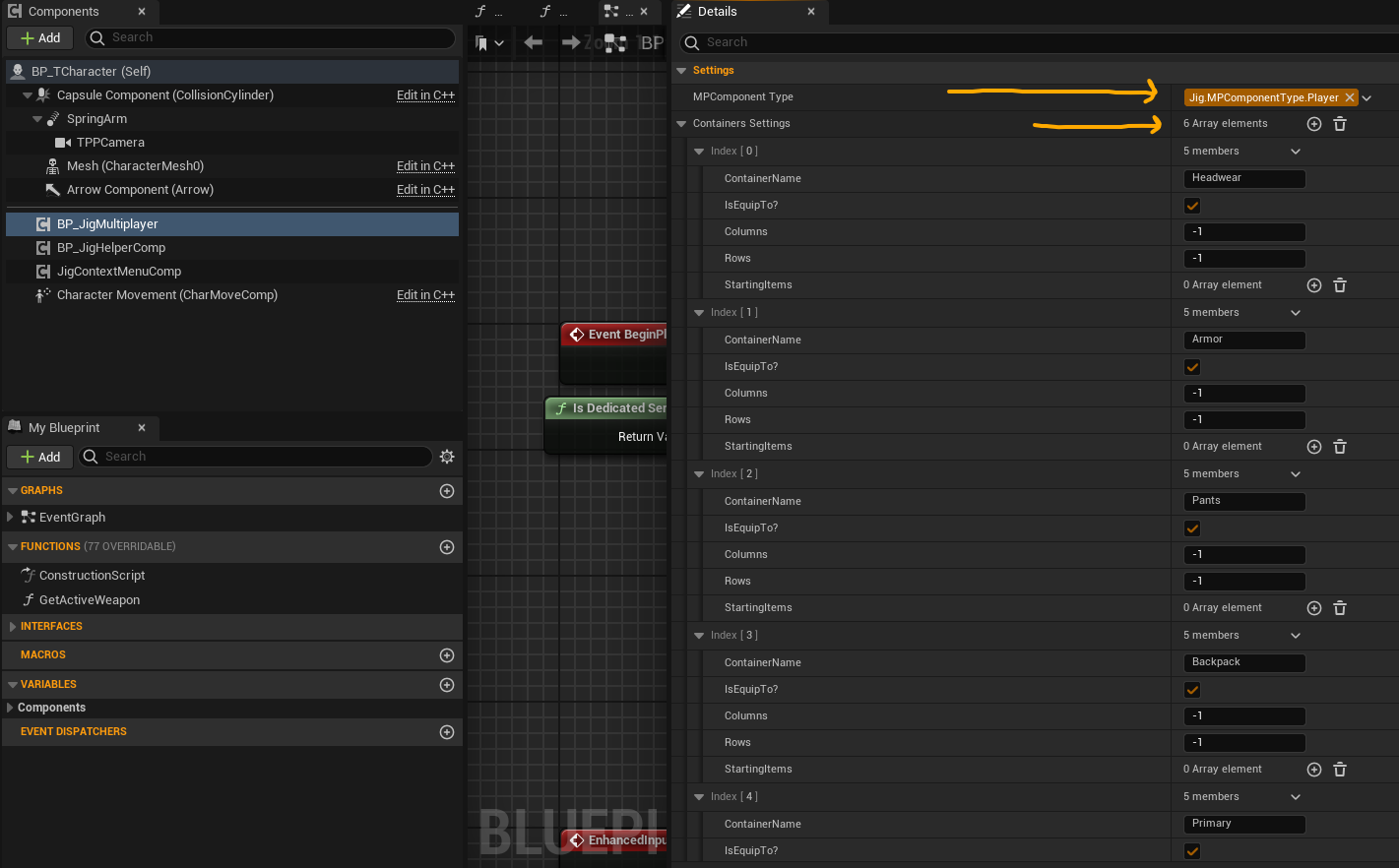Clear StartingItems array under Index 1
This screenshot has width=1399, height=868.
point(1340,447)
